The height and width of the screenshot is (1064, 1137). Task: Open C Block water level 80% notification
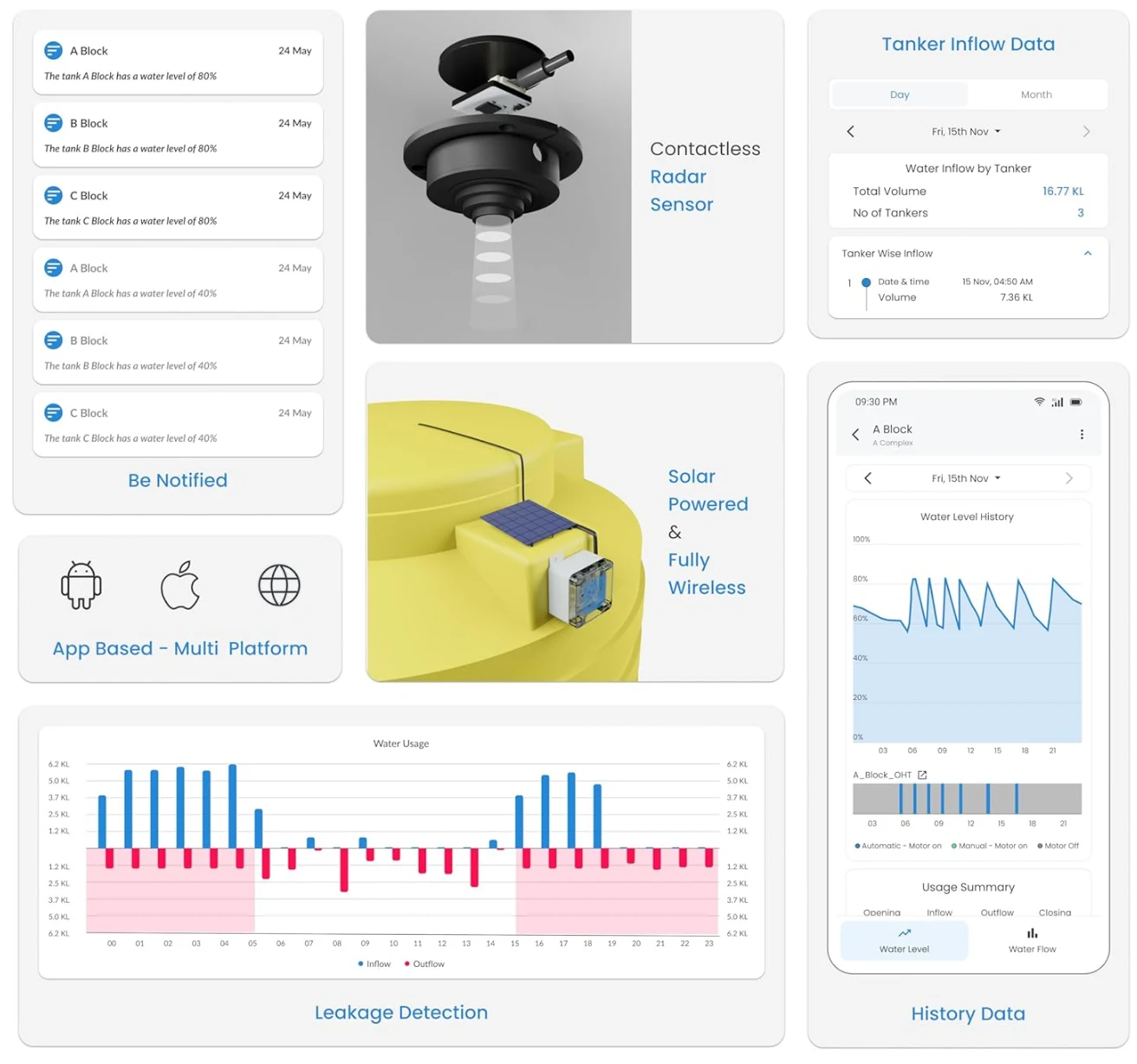(178, 207)
